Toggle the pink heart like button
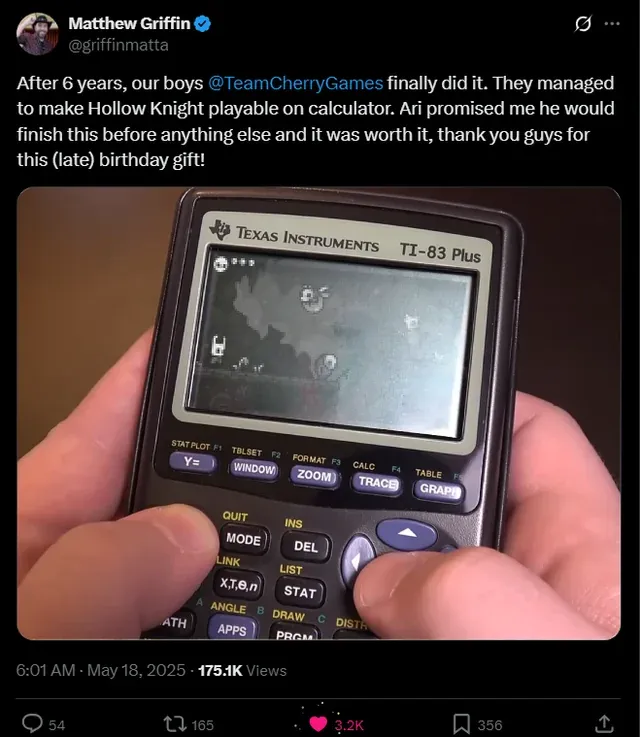The height and width of the screenshot is (737, 640). coord(318,724)
